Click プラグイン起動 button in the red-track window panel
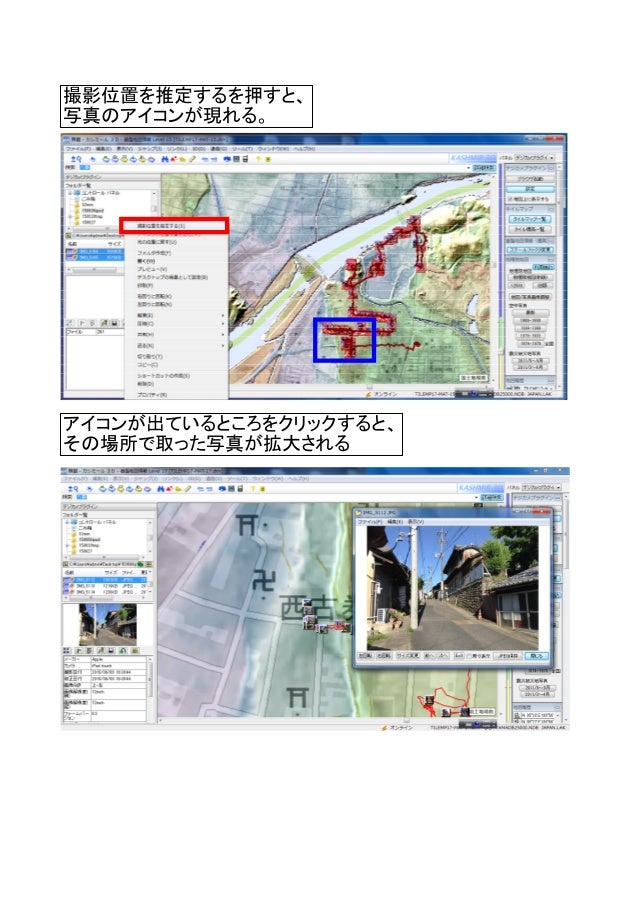This screenshot has height=903, width=638. 530,179
